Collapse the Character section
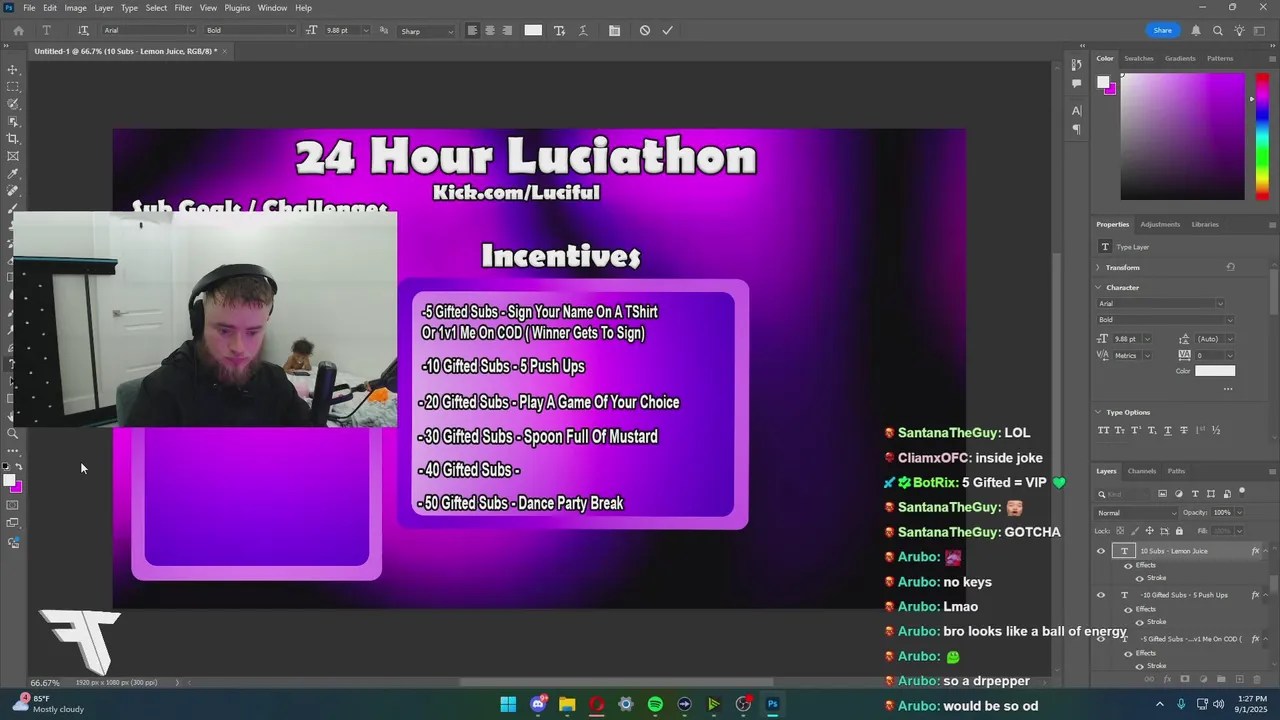The height and width of the screenshot is (720, 1280). (1098, 287)
